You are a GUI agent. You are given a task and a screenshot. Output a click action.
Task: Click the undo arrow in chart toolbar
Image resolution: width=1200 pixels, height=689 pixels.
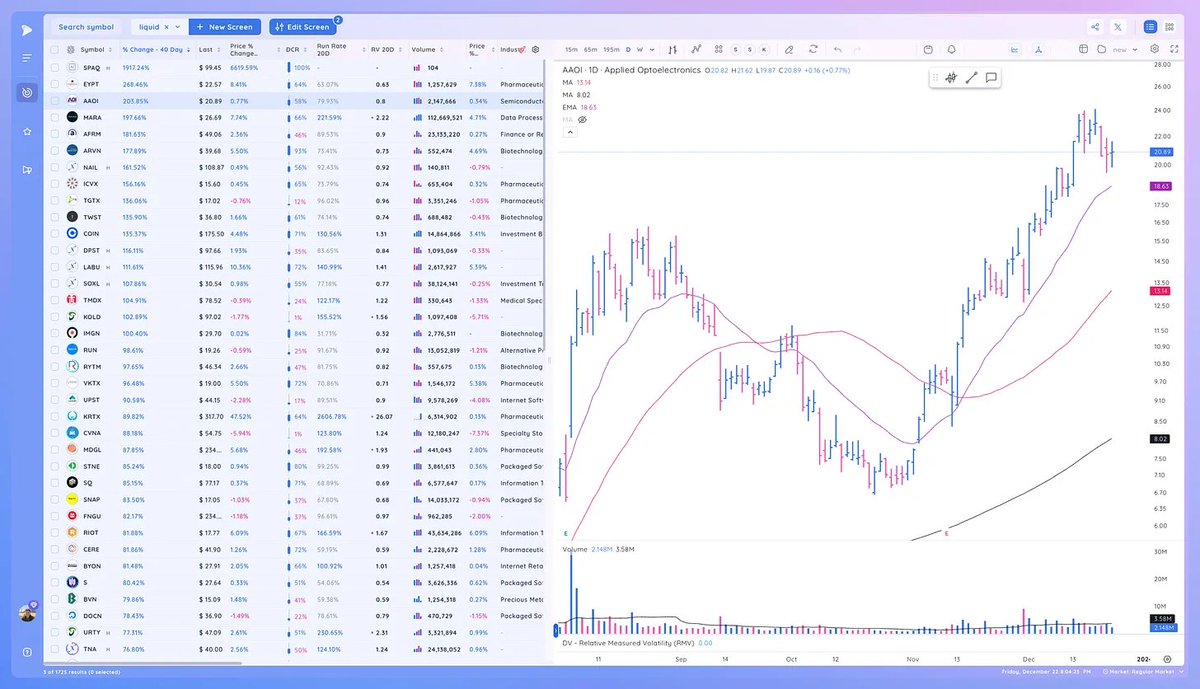click(837, 49)
